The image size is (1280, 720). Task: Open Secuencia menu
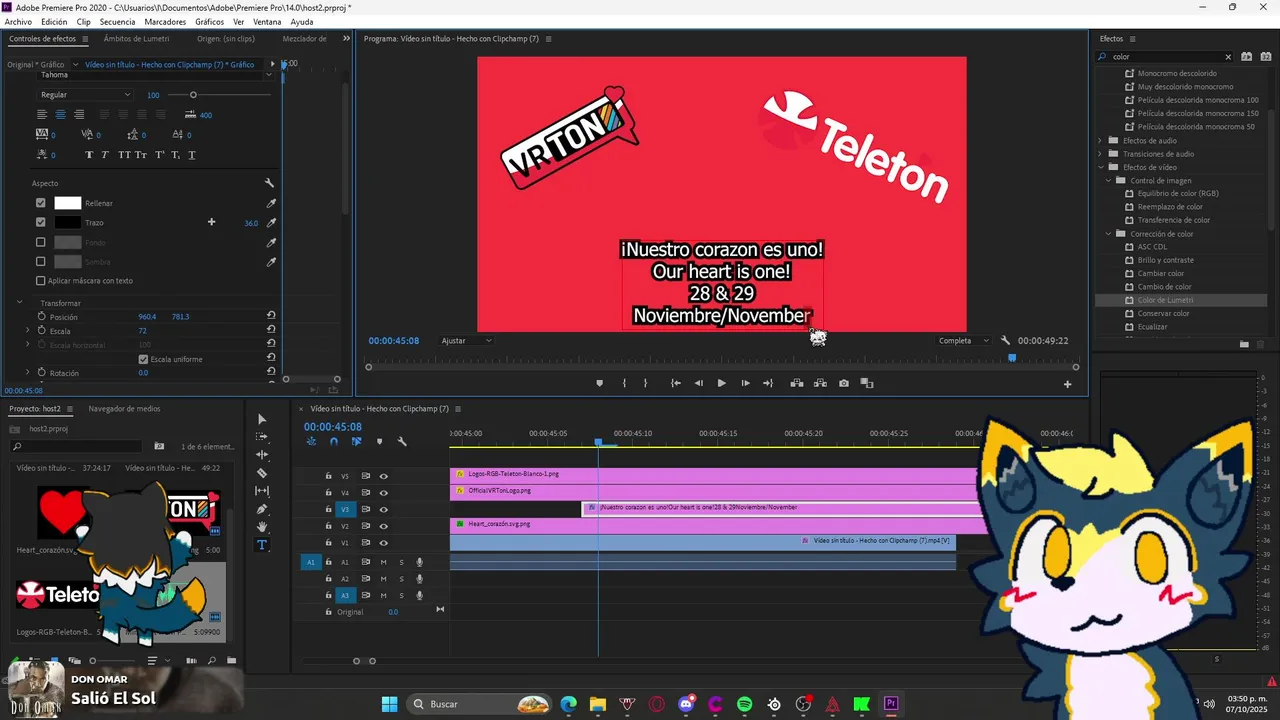point(117,21)
